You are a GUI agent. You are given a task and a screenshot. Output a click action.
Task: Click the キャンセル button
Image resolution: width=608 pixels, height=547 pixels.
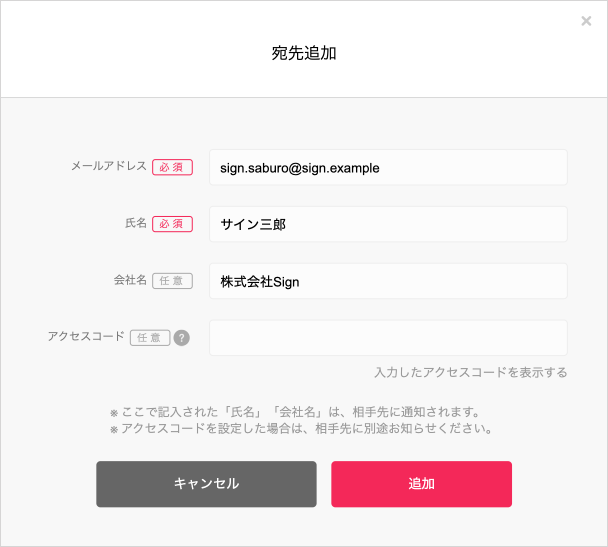click(x=206, y=484)
